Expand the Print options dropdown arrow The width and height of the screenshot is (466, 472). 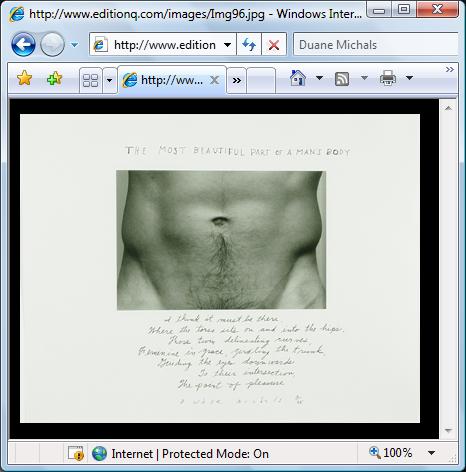409,78
